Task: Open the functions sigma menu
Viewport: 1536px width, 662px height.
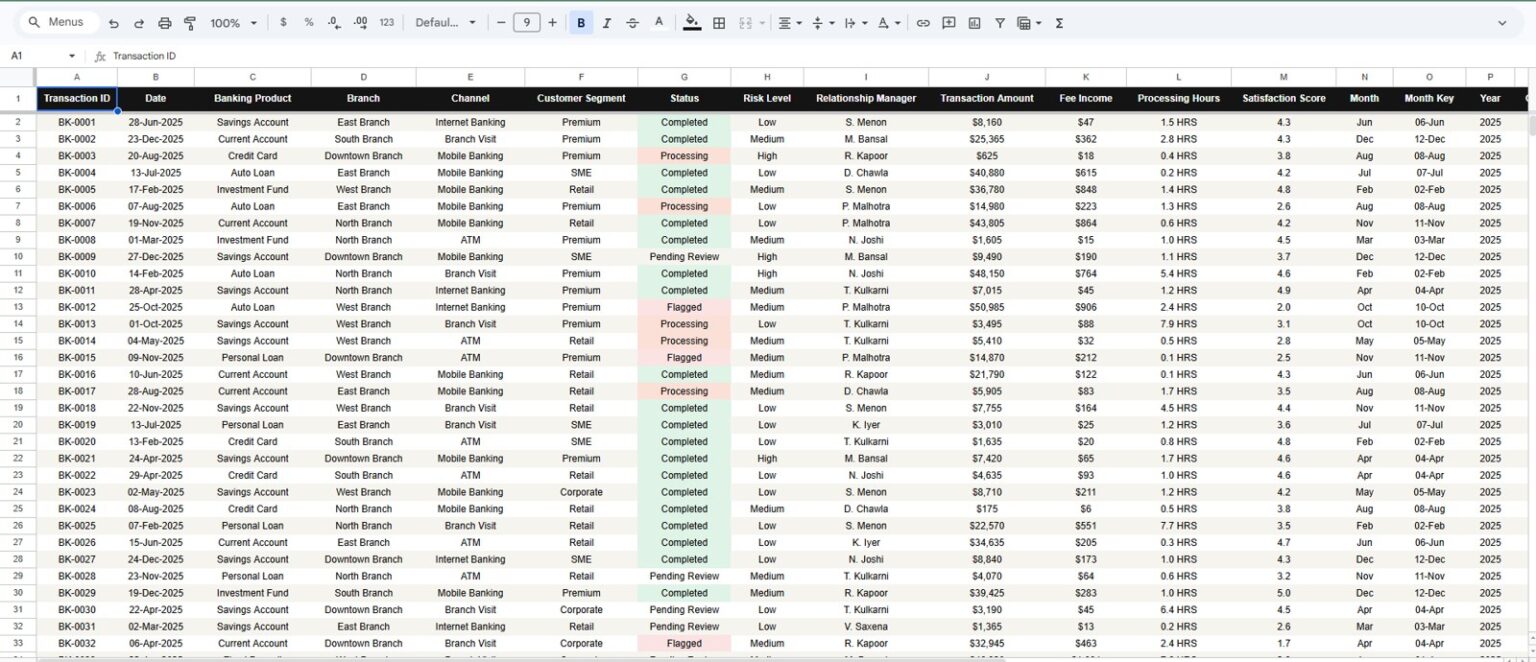Action: (1059, 23)
